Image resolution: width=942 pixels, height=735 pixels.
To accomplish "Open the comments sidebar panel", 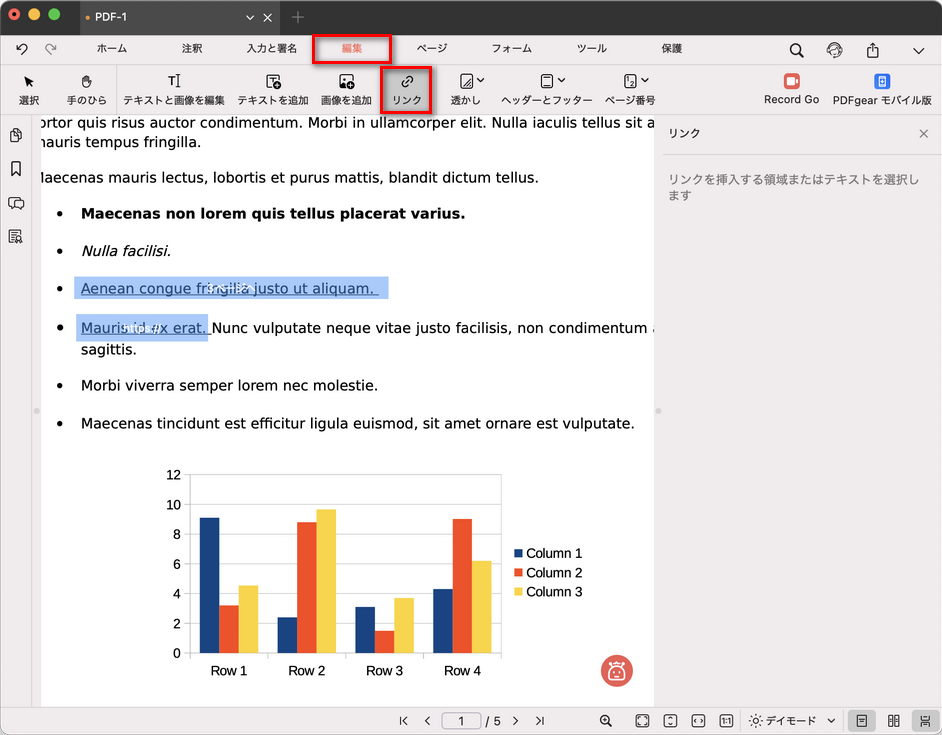I will pyautogui.click(x=16, y=203).
